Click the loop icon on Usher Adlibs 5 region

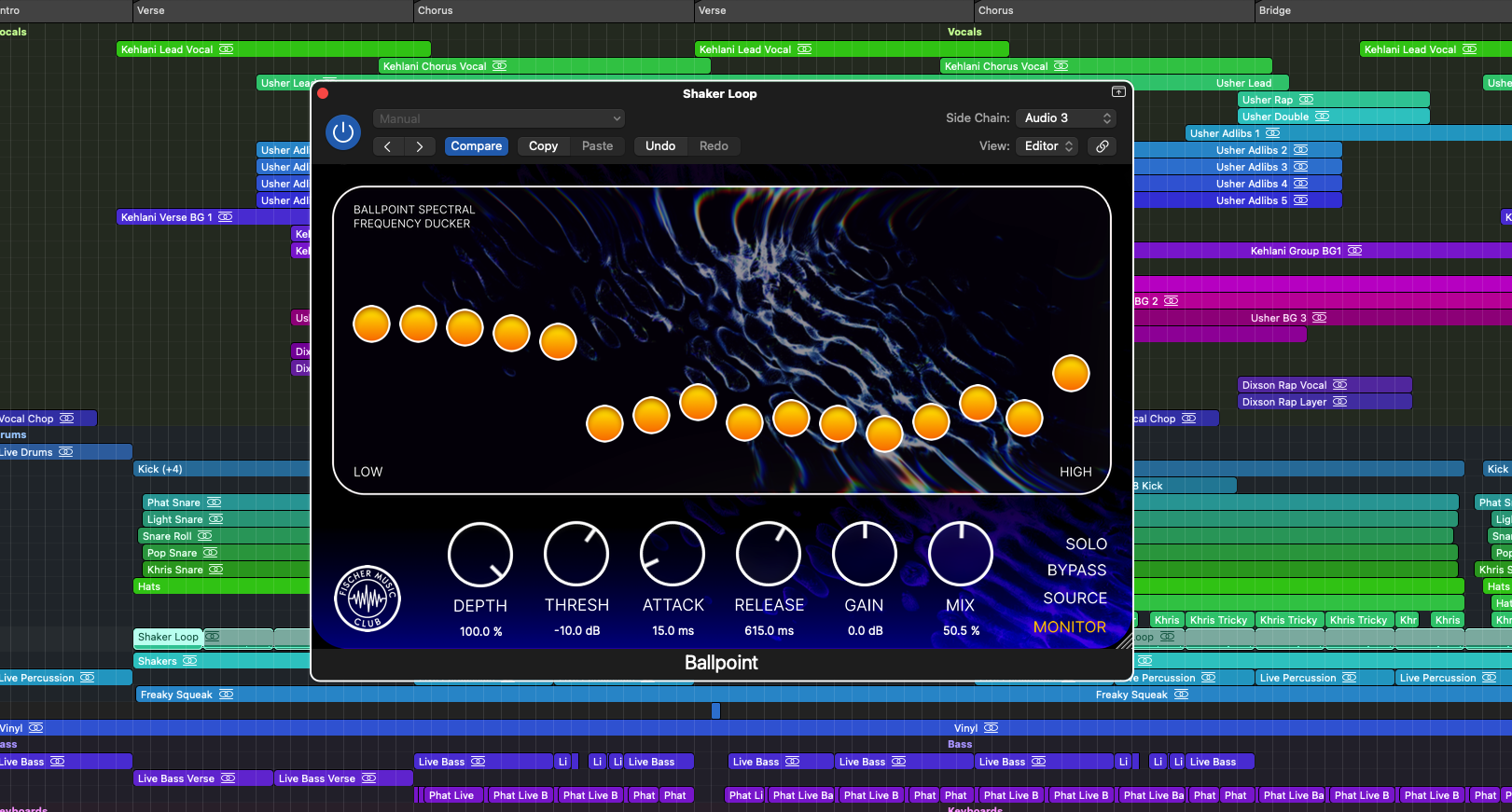(1301, 200)
